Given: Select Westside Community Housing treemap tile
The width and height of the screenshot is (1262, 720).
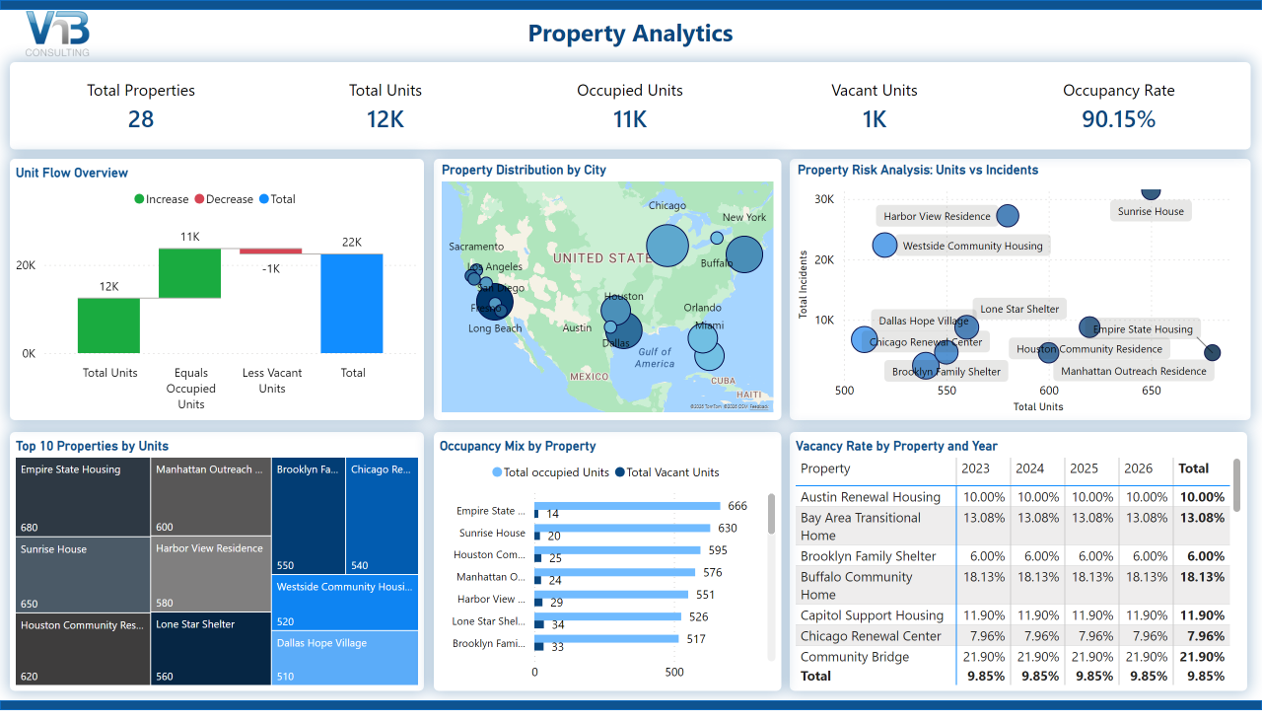Looking at the screenshot, I should 345,603.
